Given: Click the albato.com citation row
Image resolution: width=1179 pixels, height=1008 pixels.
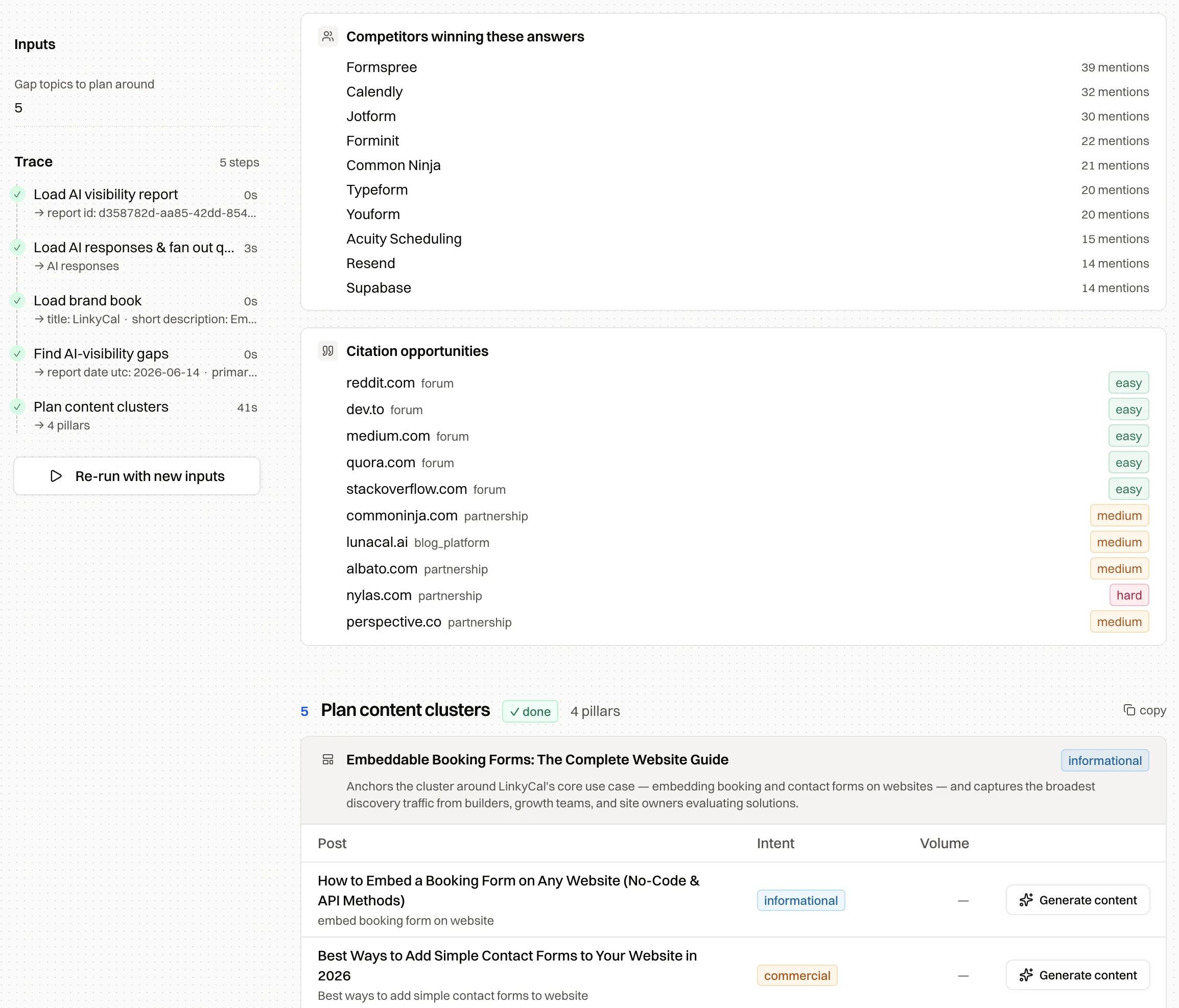Looking at the screenshot, I should pyautogui.click(x=747, y=569).
